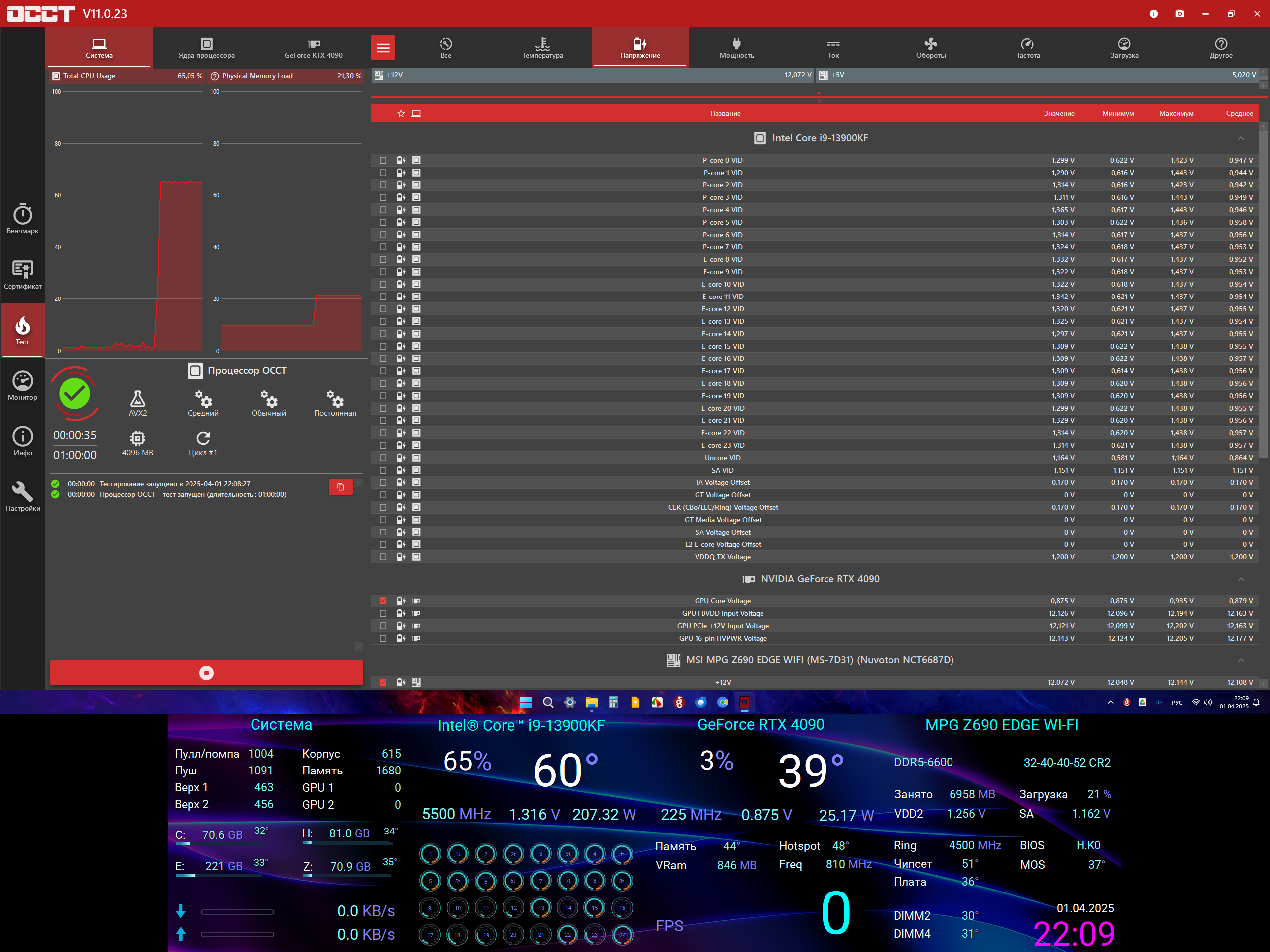Collapse the Intel Core i9-13900KF group
Viewport: 1270px width, 952px height.
pyautogui.click(x=1241, y=138)
